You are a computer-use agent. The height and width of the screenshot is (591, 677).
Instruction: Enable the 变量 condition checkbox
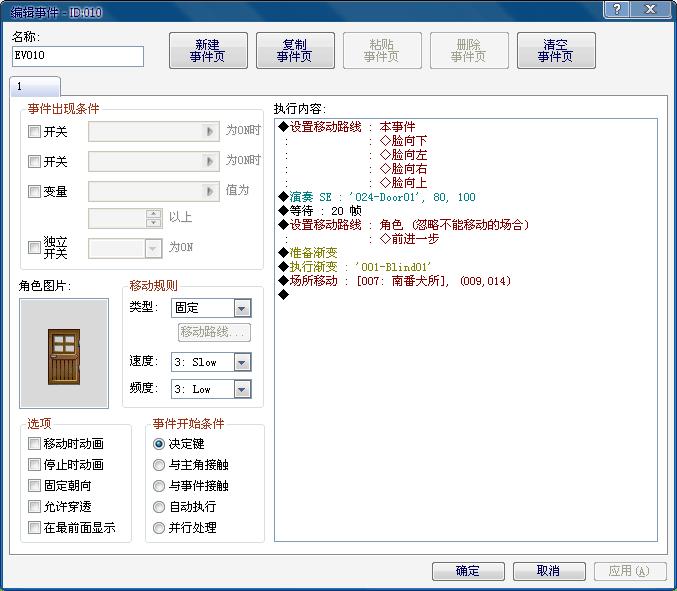[x=34, y=191]
